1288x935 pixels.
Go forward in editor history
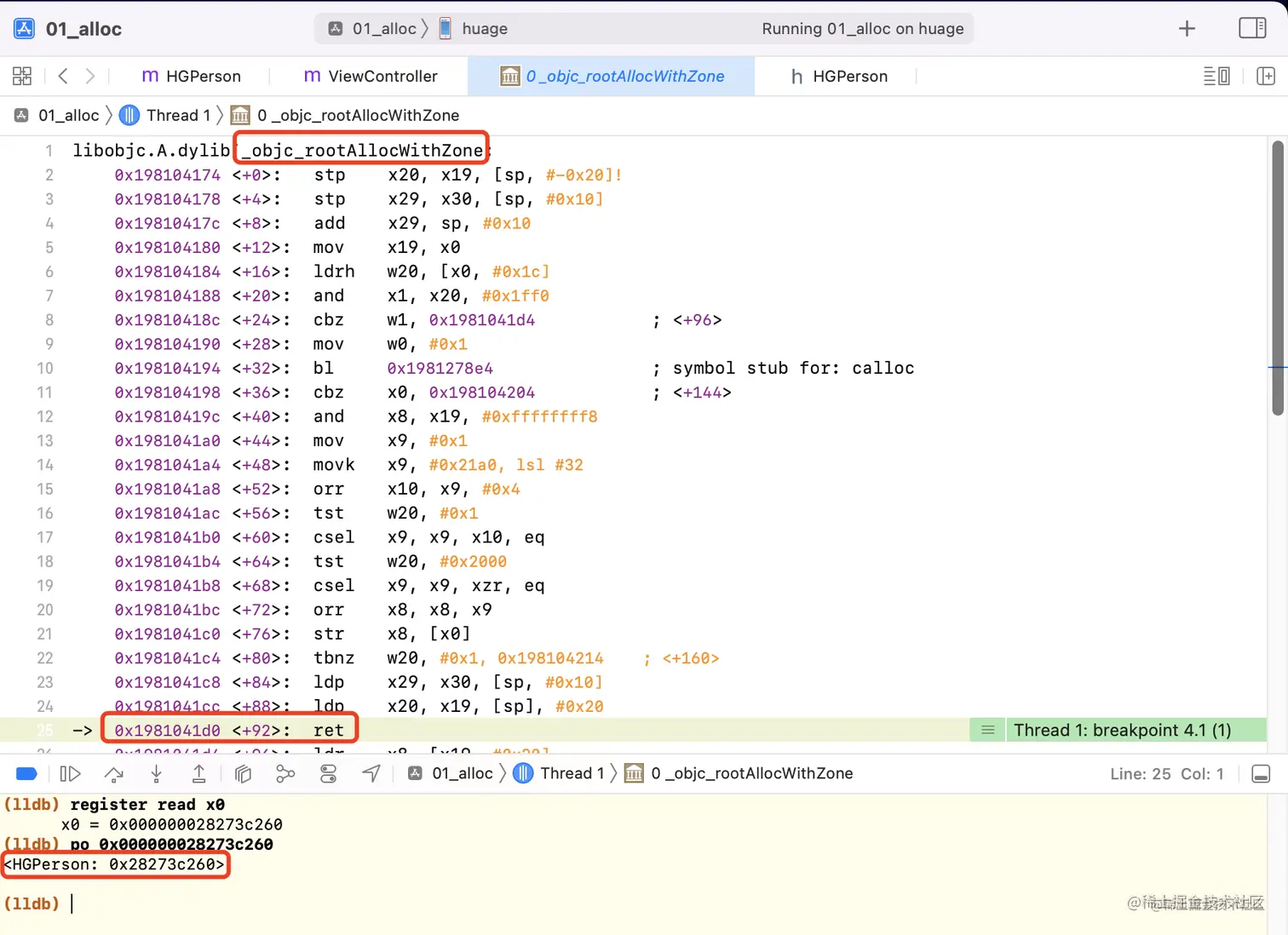90,76
